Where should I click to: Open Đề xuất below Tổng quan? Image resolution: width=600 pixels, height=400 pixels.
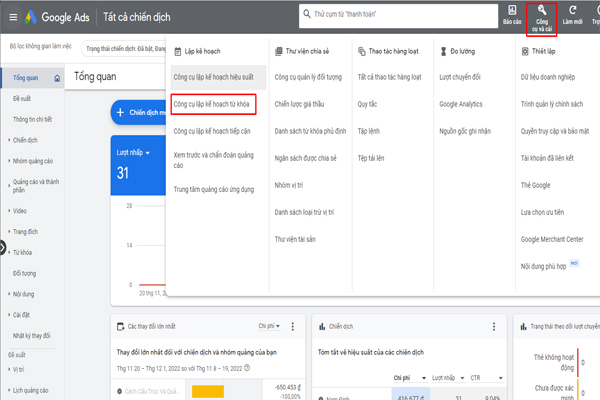tap(22, 98)
